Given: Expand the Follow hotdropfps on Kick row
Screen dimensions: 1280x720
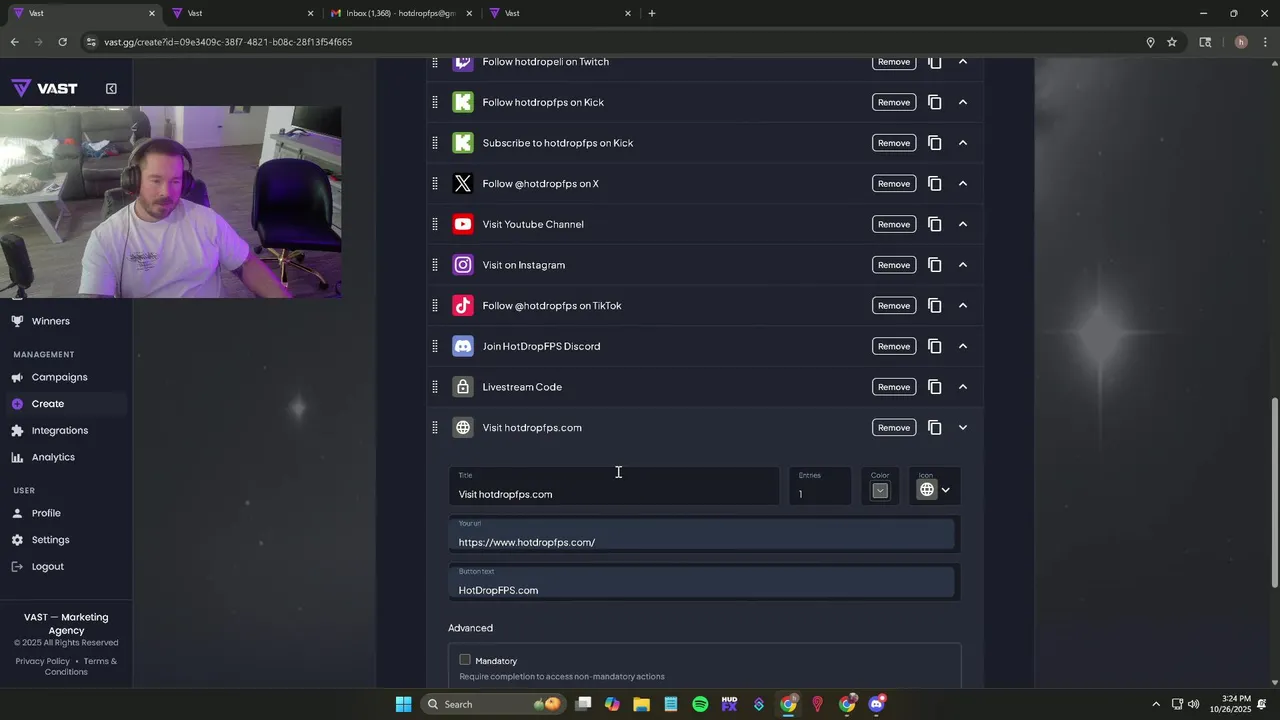Looking at the screenshot, I should [x=962, y=102].
